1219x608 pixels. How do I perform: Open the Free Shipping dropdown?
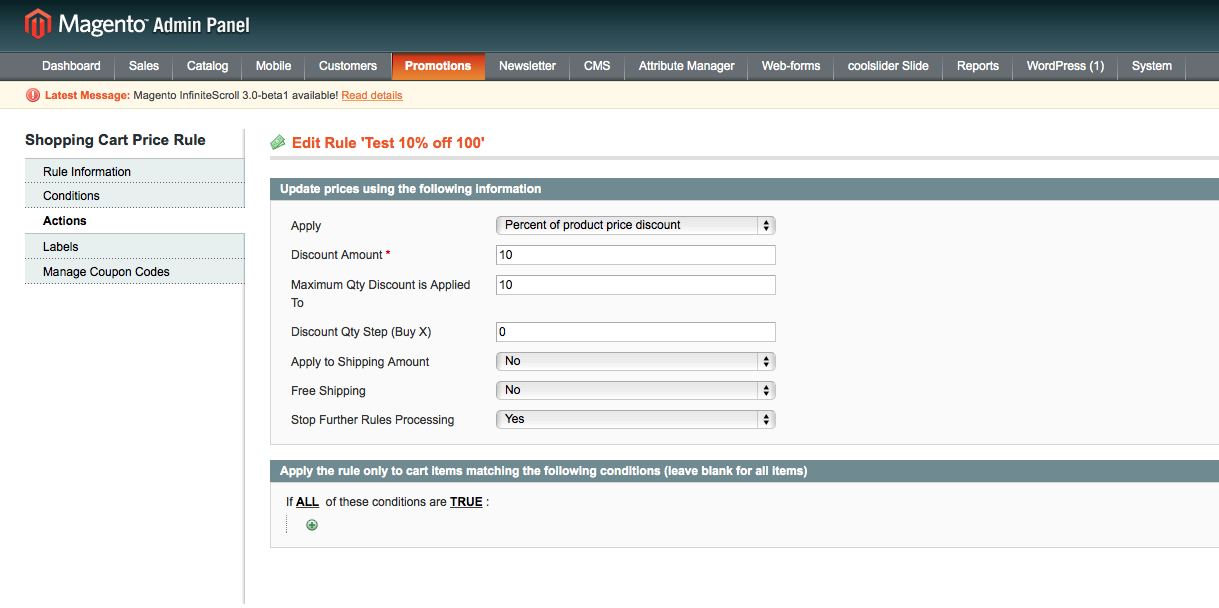[x=636, y=390]
